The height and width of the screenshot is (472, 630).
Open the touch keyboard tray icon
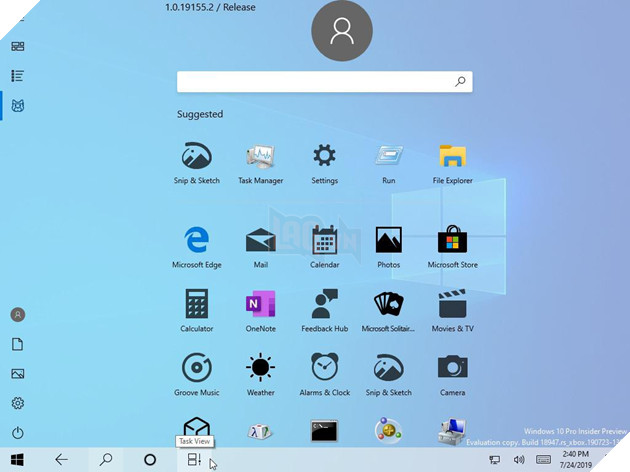tap(543, 460)
